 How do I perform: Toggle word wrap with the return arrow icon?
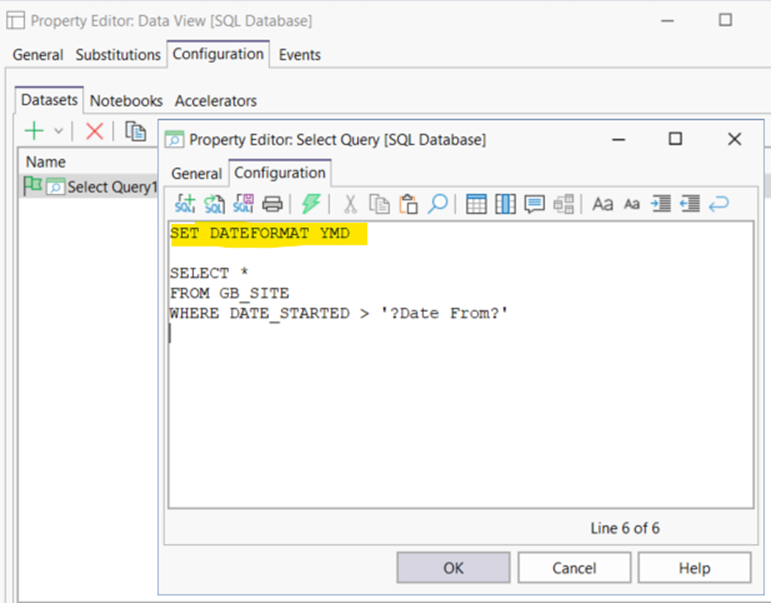pyautogui.click(x=718, y=204)
